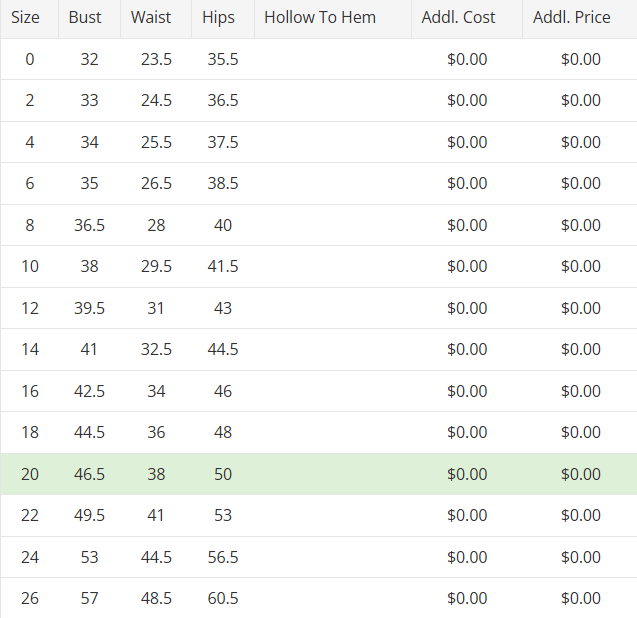This screenshot has width=637, height=618.
Task: Click the bust value 49.5
Action: [89, 515]
